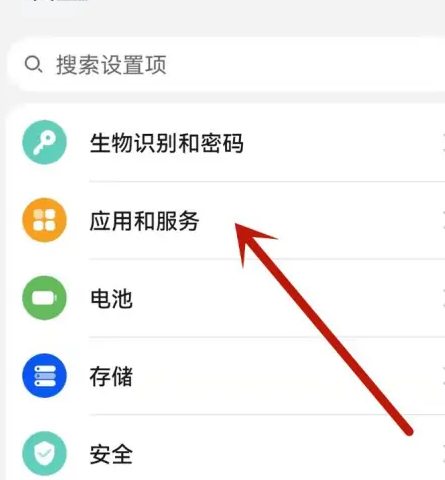445x480 pixels.
Task: Click the cut-off page title at top
Action: tap(57, 1)
